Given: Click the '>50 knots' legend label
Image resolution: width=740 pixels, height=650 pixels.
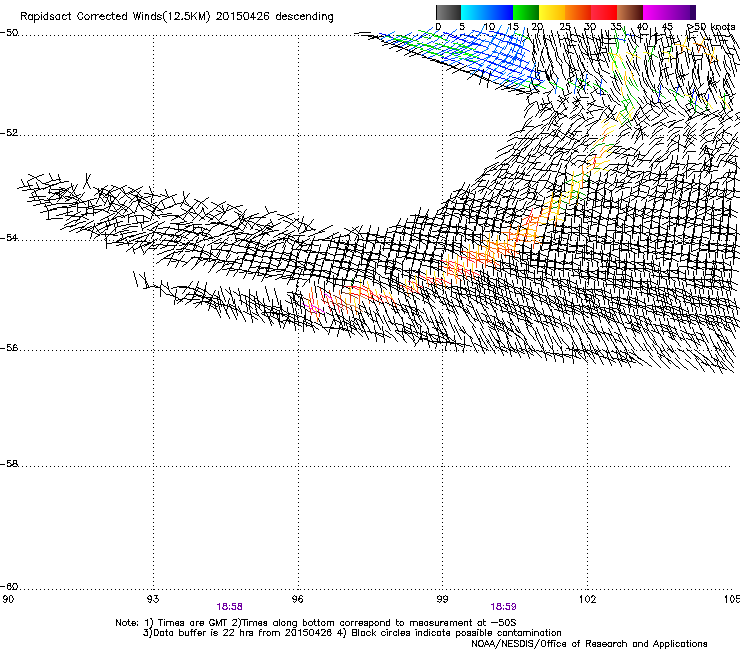Looking at the screenshot, I should click(711, 27).
